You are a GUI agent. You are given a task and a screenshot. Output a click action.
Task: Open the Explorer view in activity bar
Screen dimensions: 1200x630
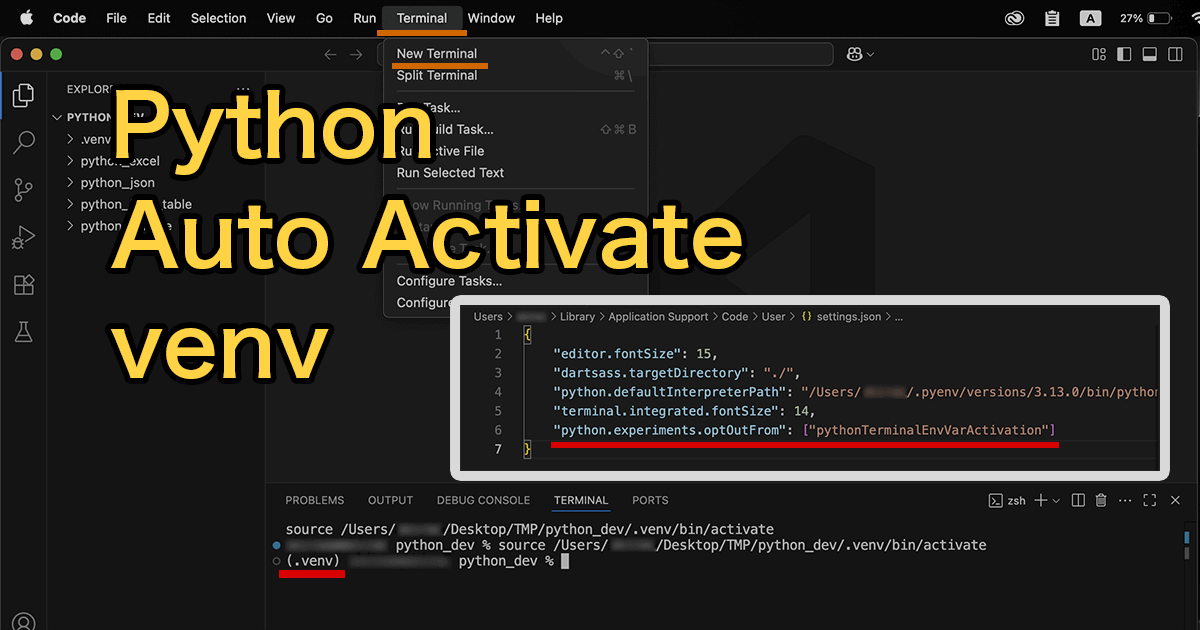[x=23, y=96]
